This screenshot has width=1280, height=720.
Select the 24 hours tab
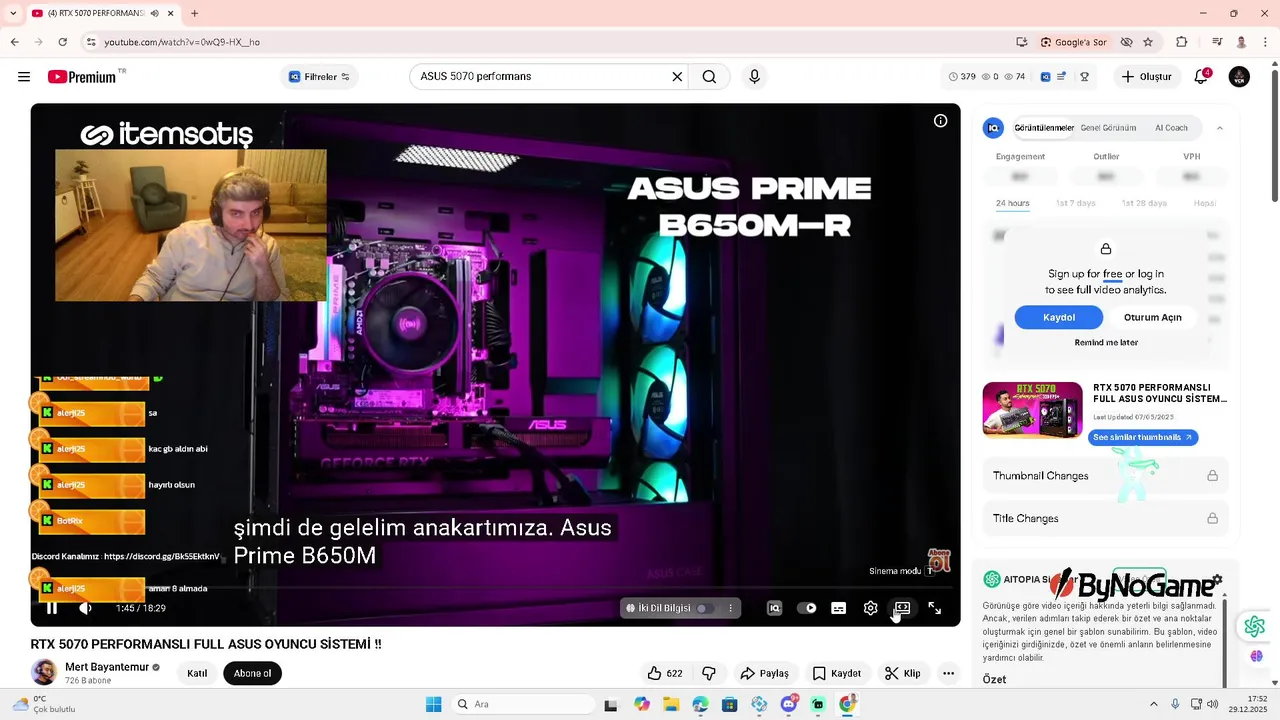1012,203
